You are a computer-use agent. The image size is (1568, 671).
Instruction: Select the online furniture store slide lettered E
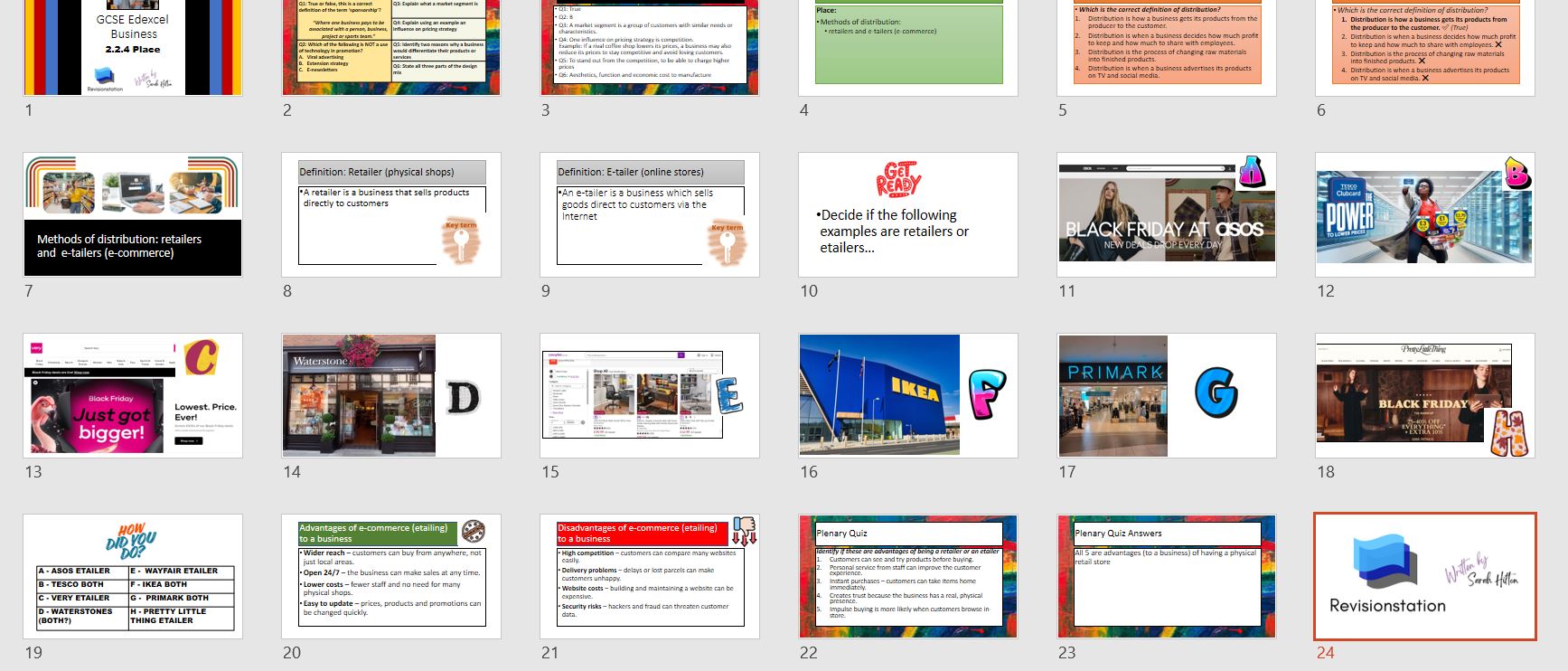[x=650, y=395]
